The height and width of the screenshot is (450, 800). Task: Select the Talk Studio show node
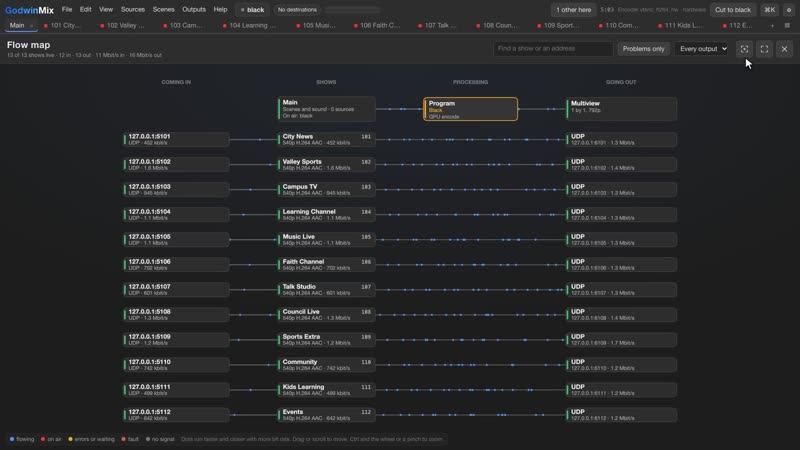[x=327, y=289]
